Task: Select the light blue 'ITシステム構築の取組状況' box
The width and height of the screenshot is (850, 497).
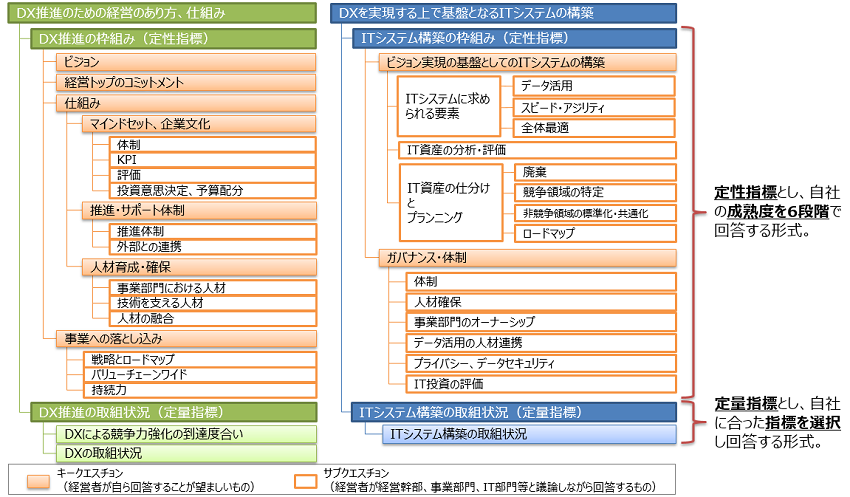Action: (x=529, y=434)
